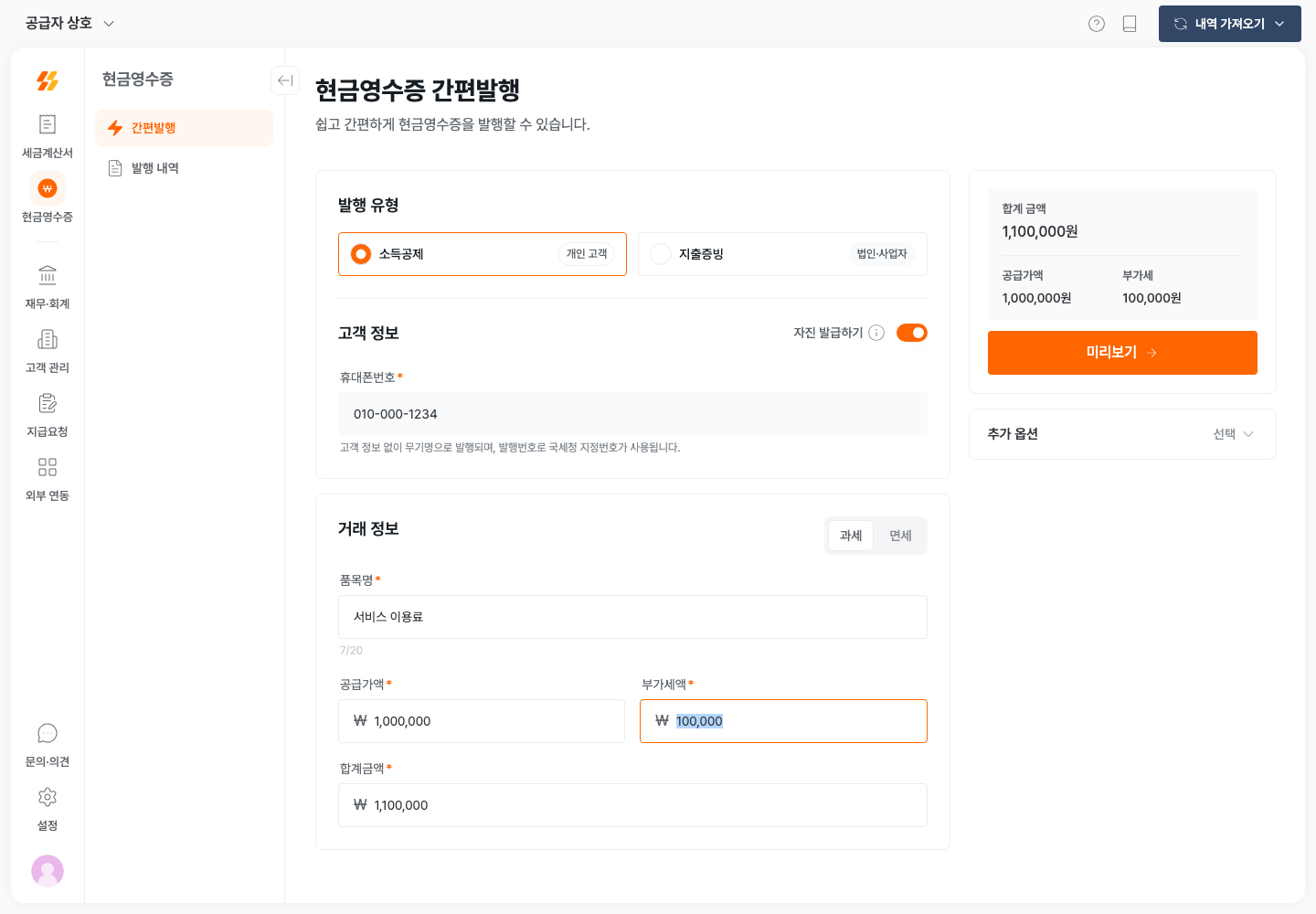Open 고객 관리 building icon
The height and width of the screenshot is (914, 1316).
tap(48, 339)
